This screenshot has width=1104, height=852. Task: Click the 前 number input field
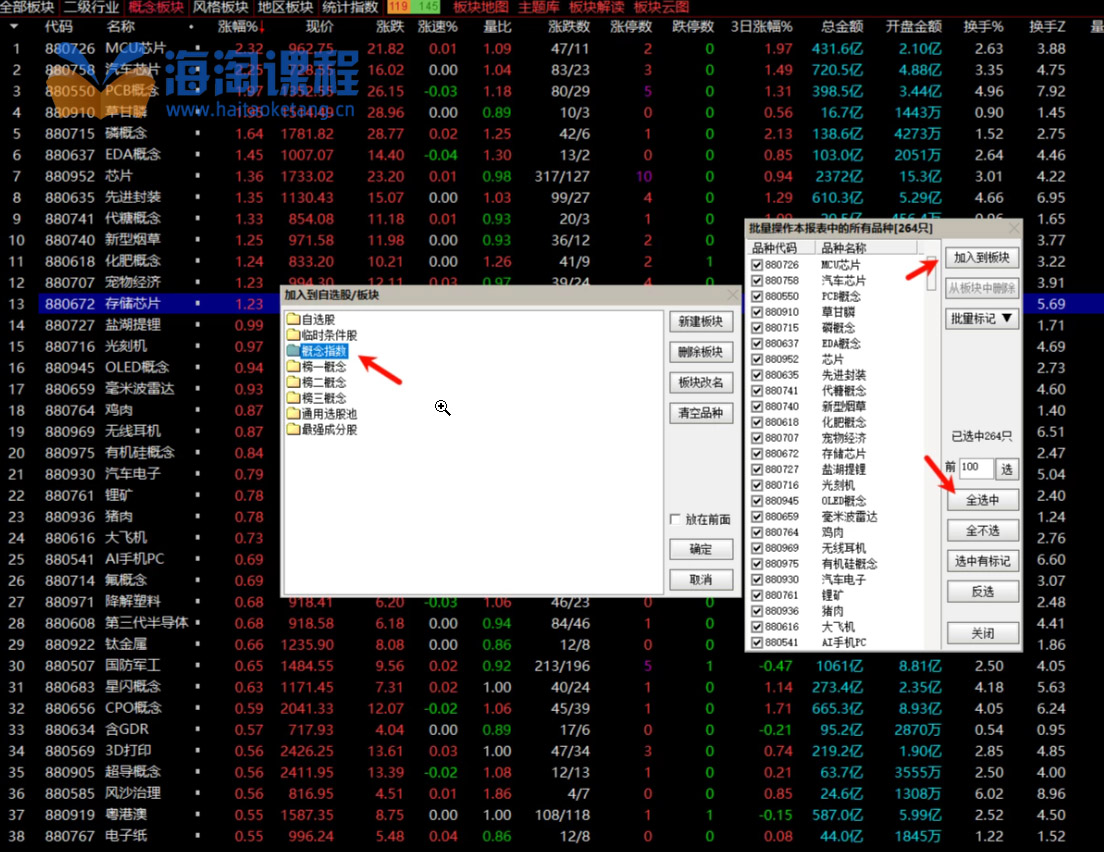point(975,468)
